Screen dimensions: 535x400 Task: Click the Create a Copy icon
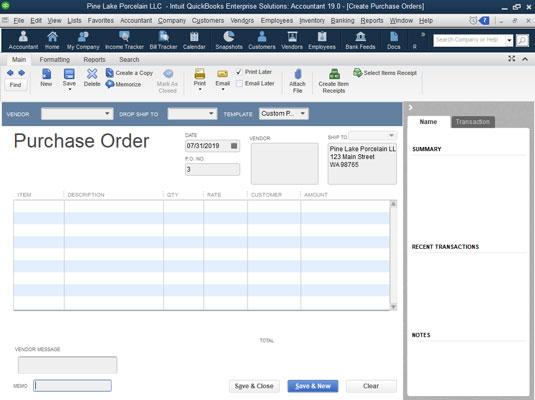click(x=110, y=73)
